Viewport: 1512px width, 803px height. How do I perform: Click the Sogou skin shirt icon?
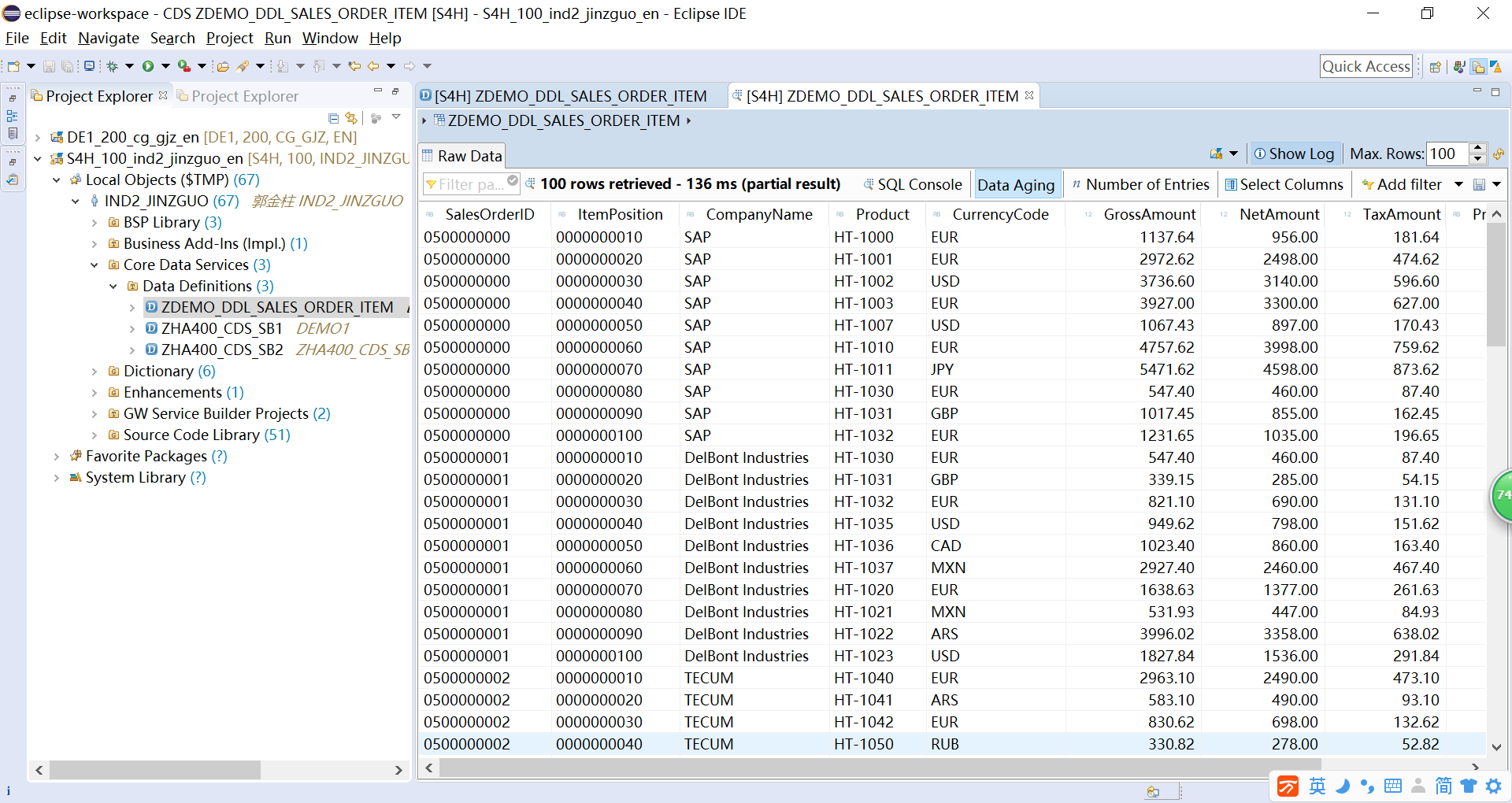pyautogui.click(x=1469, y=786)
